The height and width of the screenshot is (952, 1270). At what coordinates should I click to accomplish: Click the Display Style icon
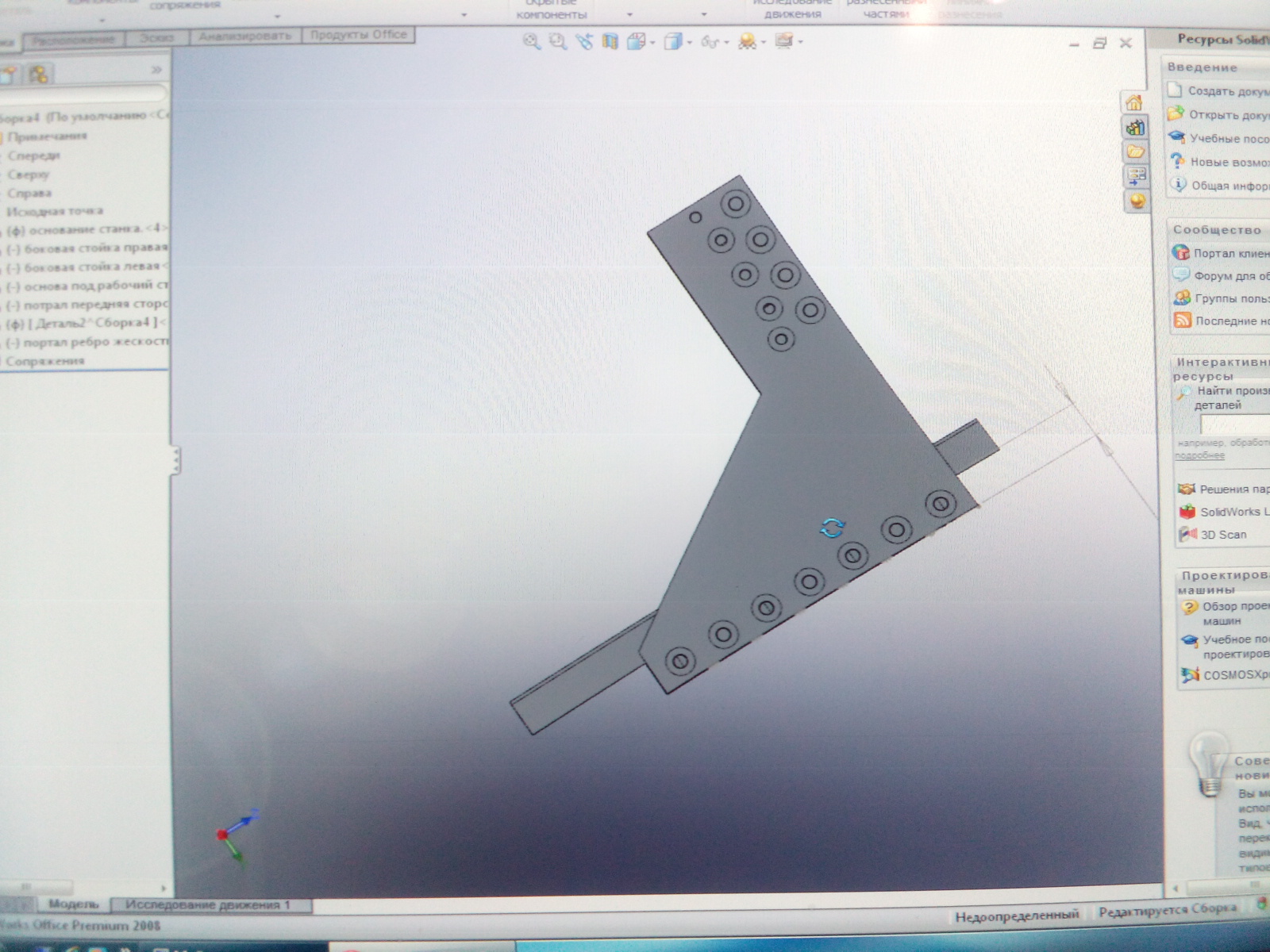(673, 41)
